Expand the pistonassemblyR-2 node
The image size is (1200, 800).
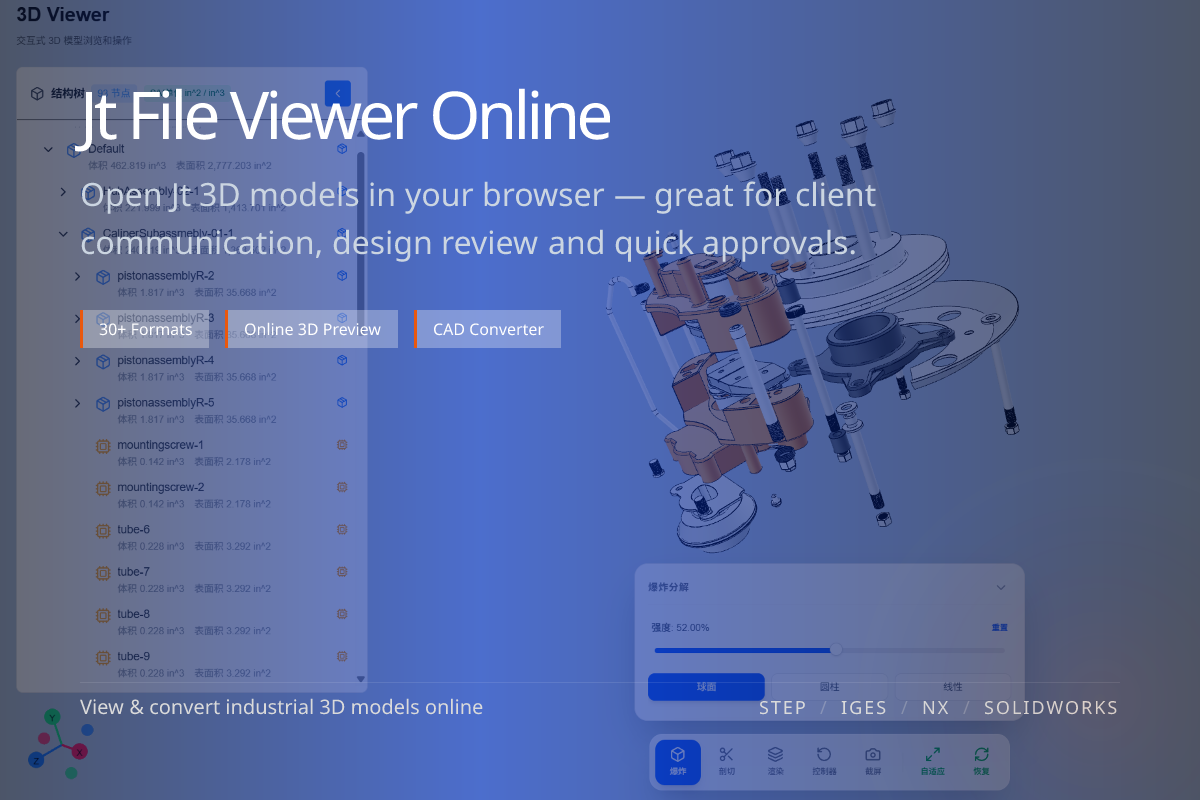coord(78,276)
